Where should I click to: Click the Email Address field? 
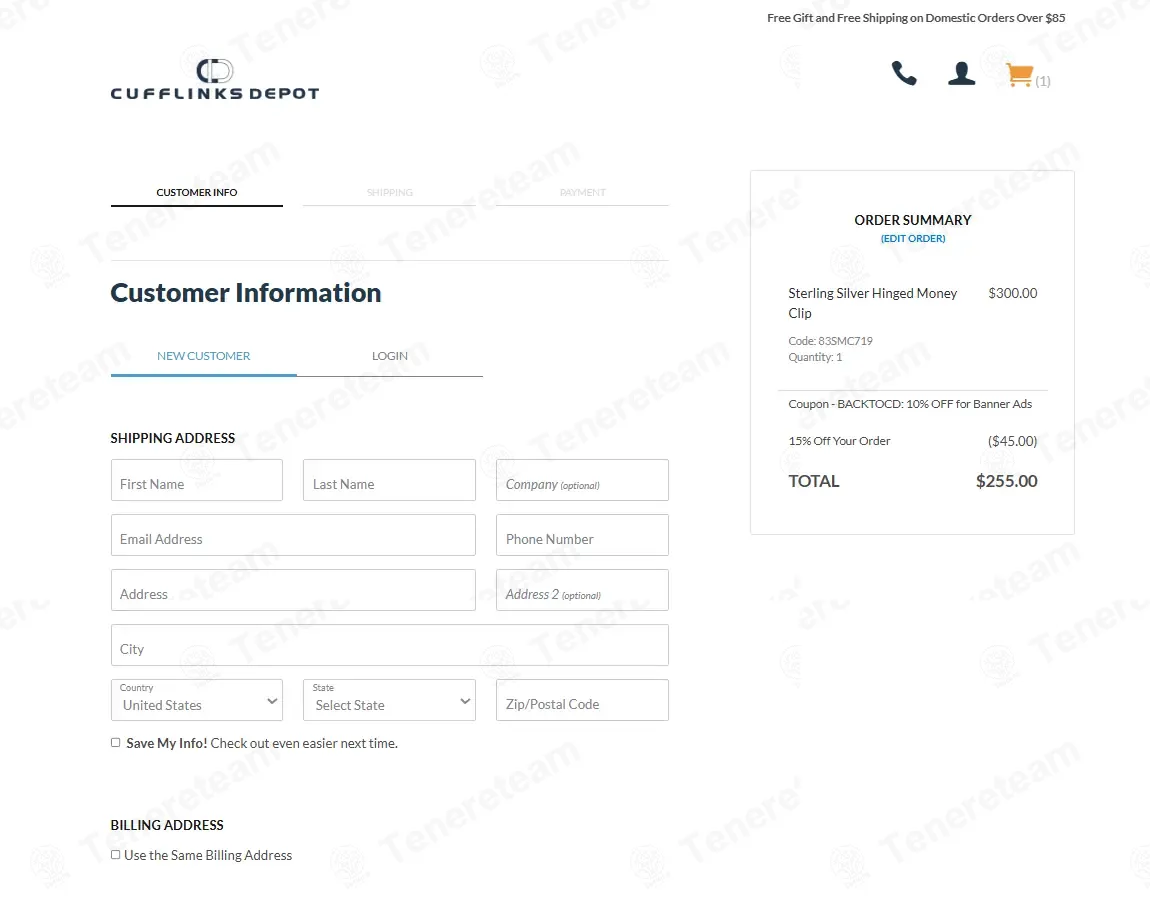tap(293, 535)
